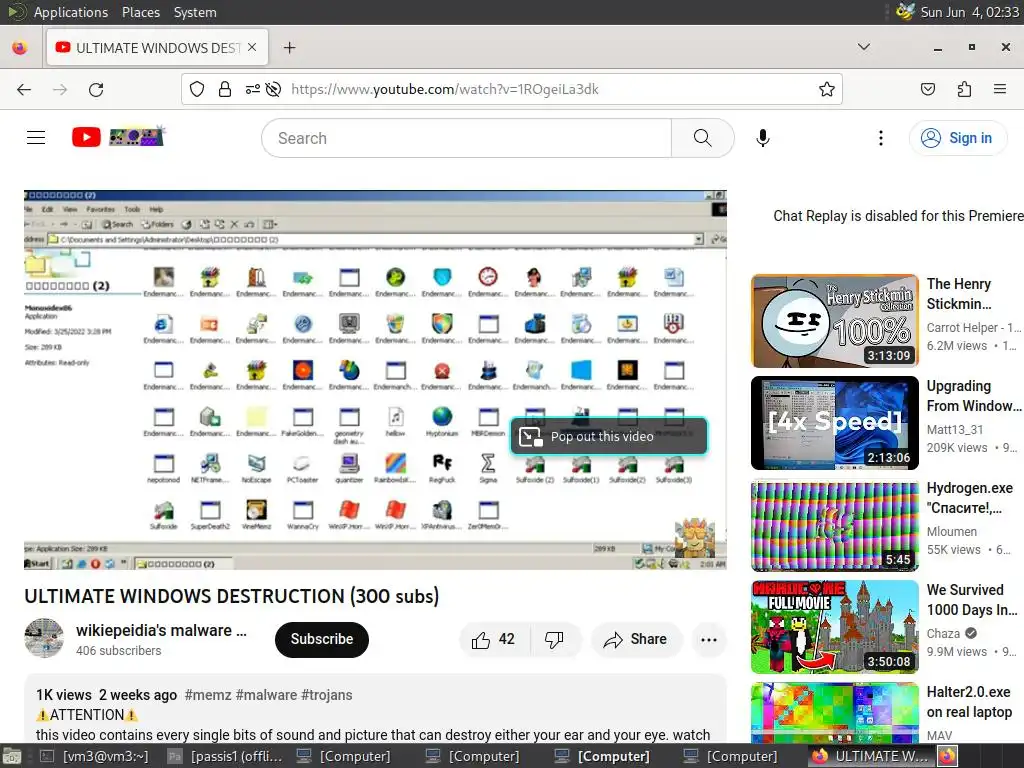1024x768 pixels.
Task: Go to YouTube home via logo
Action: [118, 136]
